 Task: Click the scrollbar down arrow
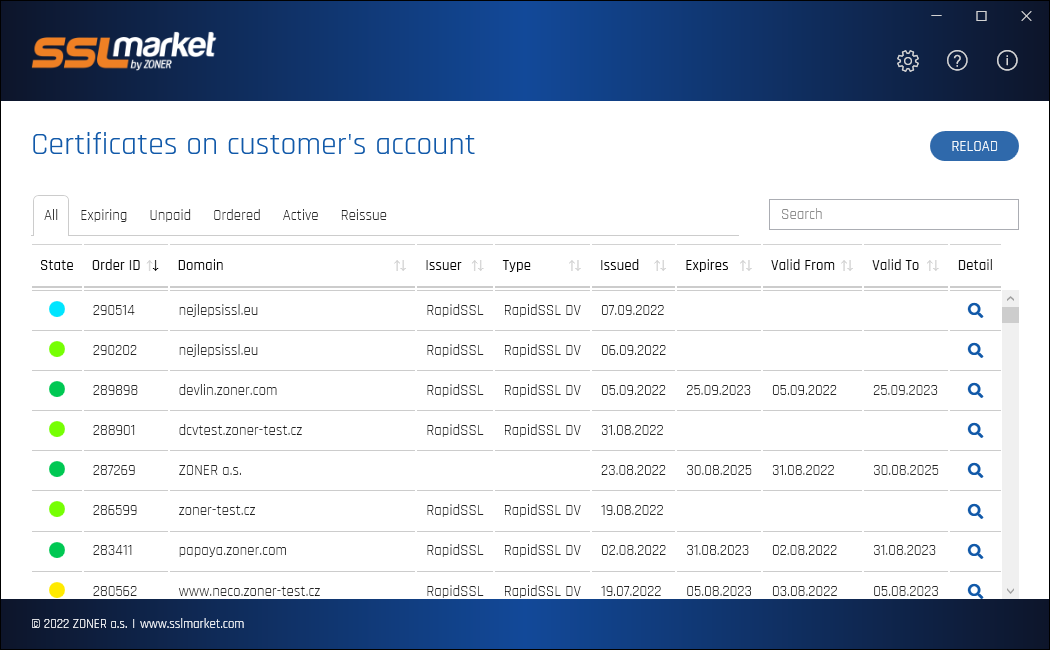pyautogui.click(x=1010, y=591)
